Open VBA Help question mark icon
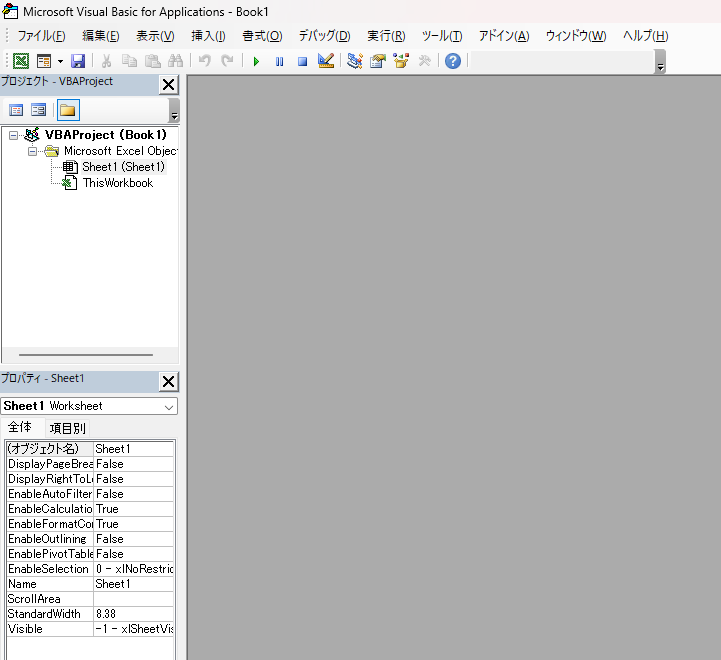 (x=453, y=61)
